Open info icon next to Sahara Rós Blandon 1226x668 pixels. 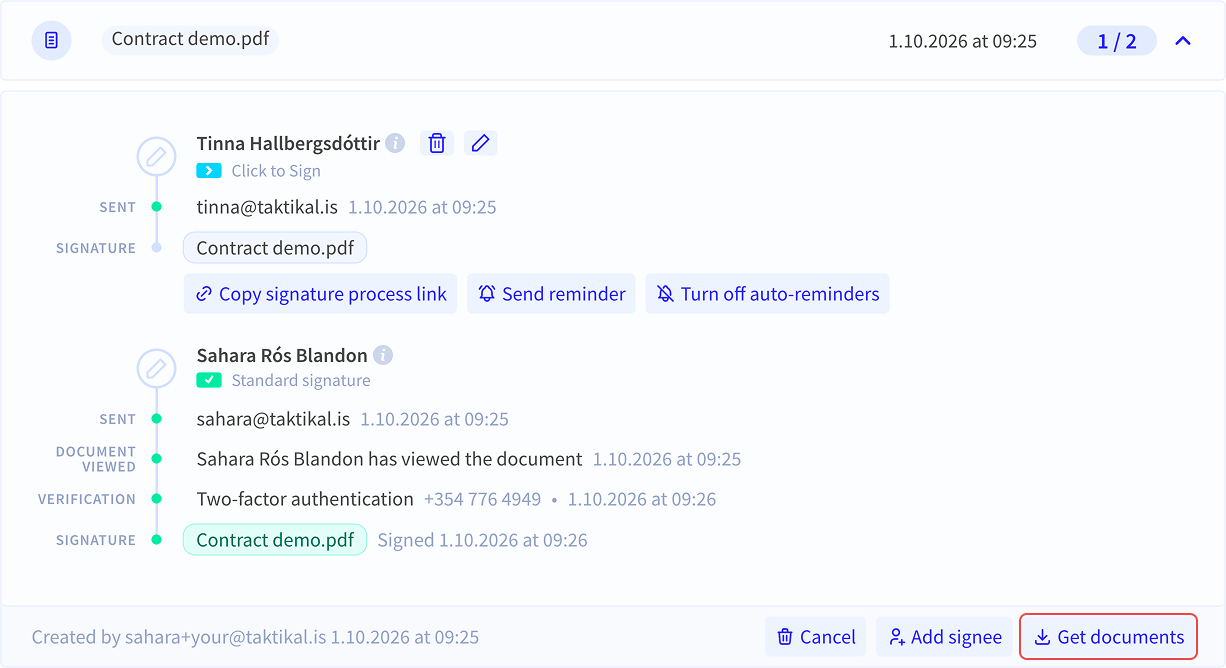[383, 355]
